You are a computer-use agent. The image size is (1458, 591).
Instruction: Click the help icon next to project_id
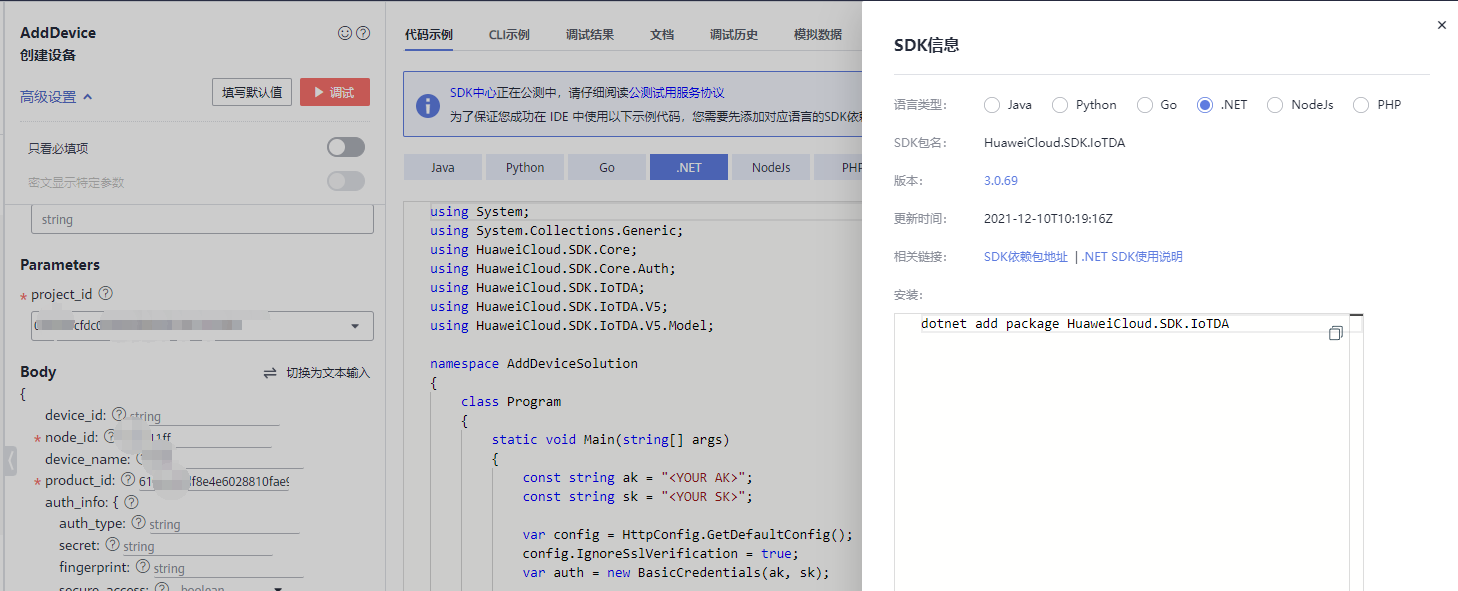[106, 294]
